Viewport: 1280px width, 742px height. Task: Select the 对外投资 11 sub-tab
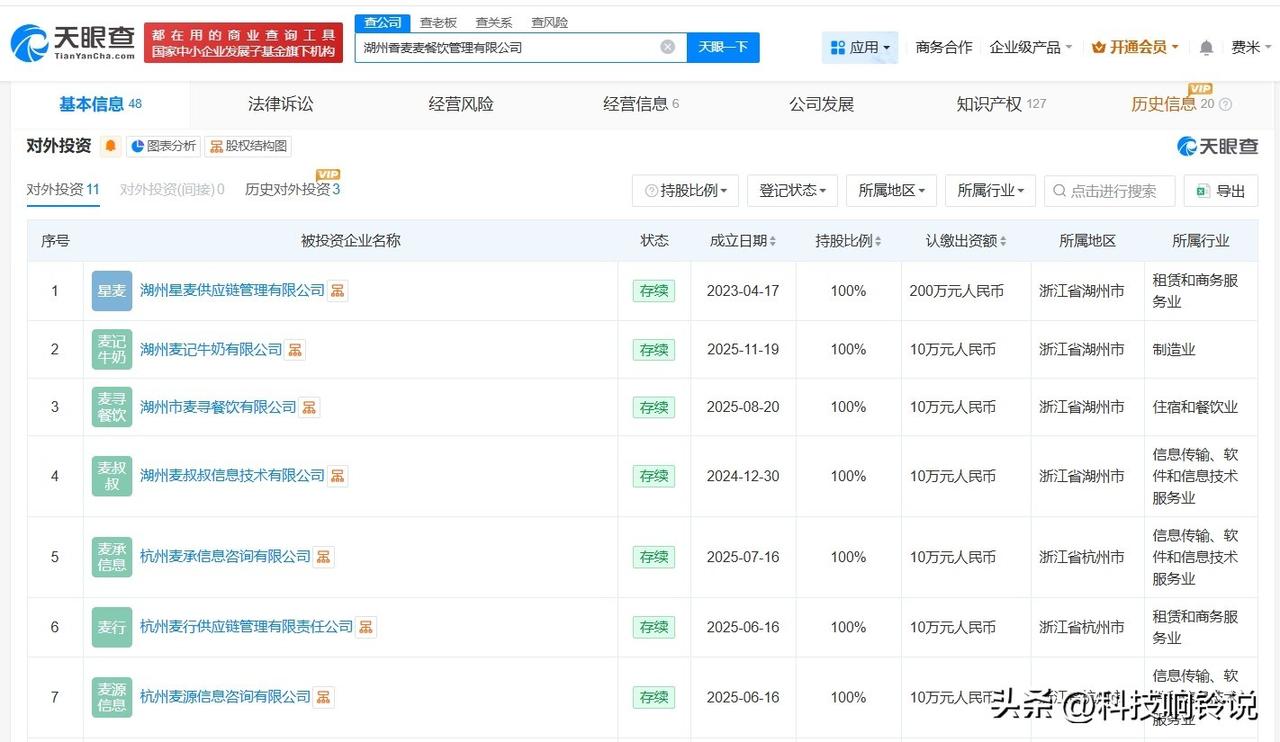coord(63,190)
